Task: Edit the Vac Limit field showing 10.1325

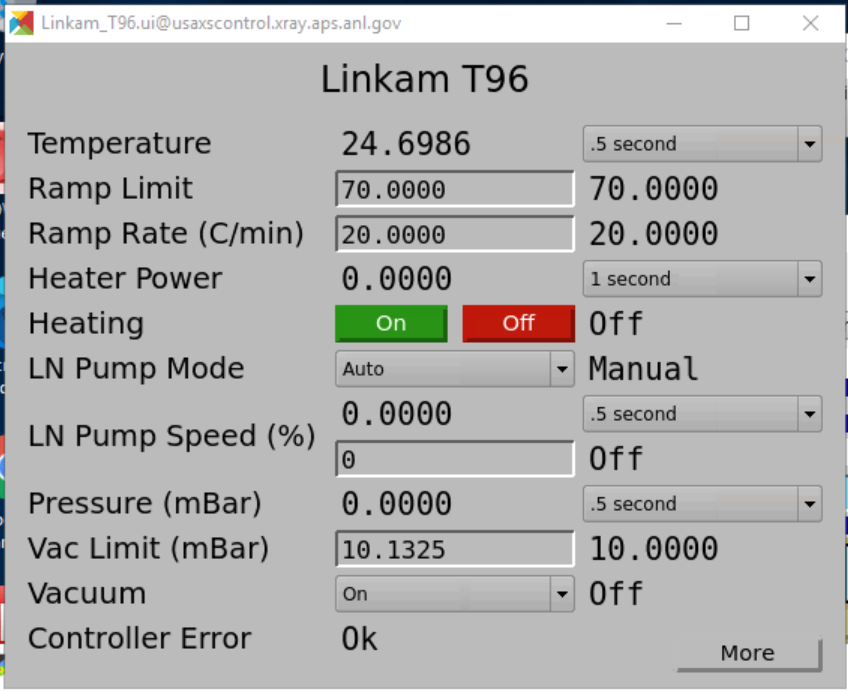Action: click(x=454, y=548)
